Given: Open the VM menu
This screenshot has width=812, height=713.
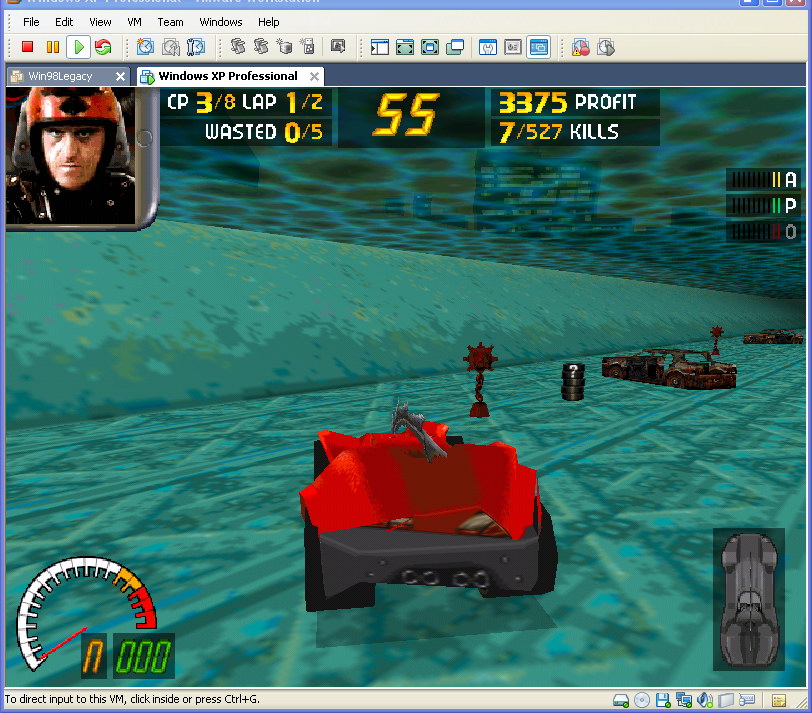Looking at the screenshot, I should coord(135,22).
